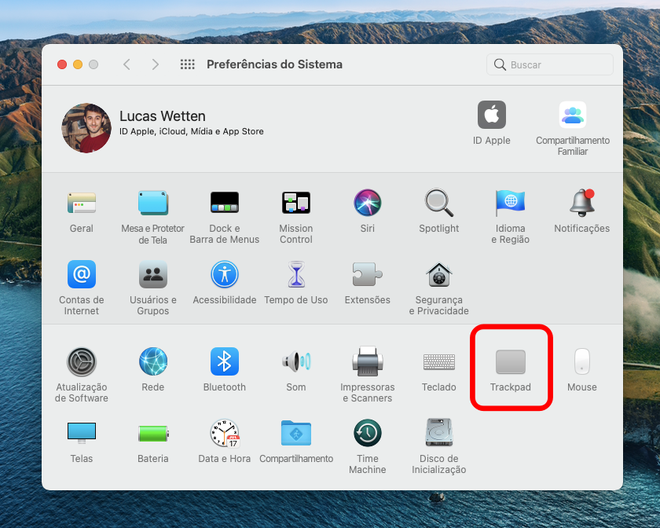Open Contas de Internet pane
The image size is (660, 528).
click(x=82, y=274)
